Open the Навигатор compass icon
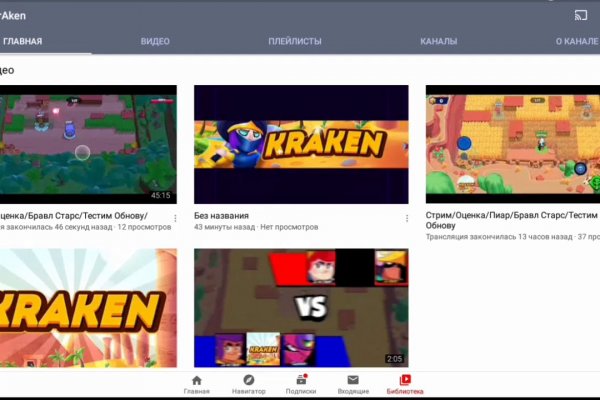 (x=249, y=384)
